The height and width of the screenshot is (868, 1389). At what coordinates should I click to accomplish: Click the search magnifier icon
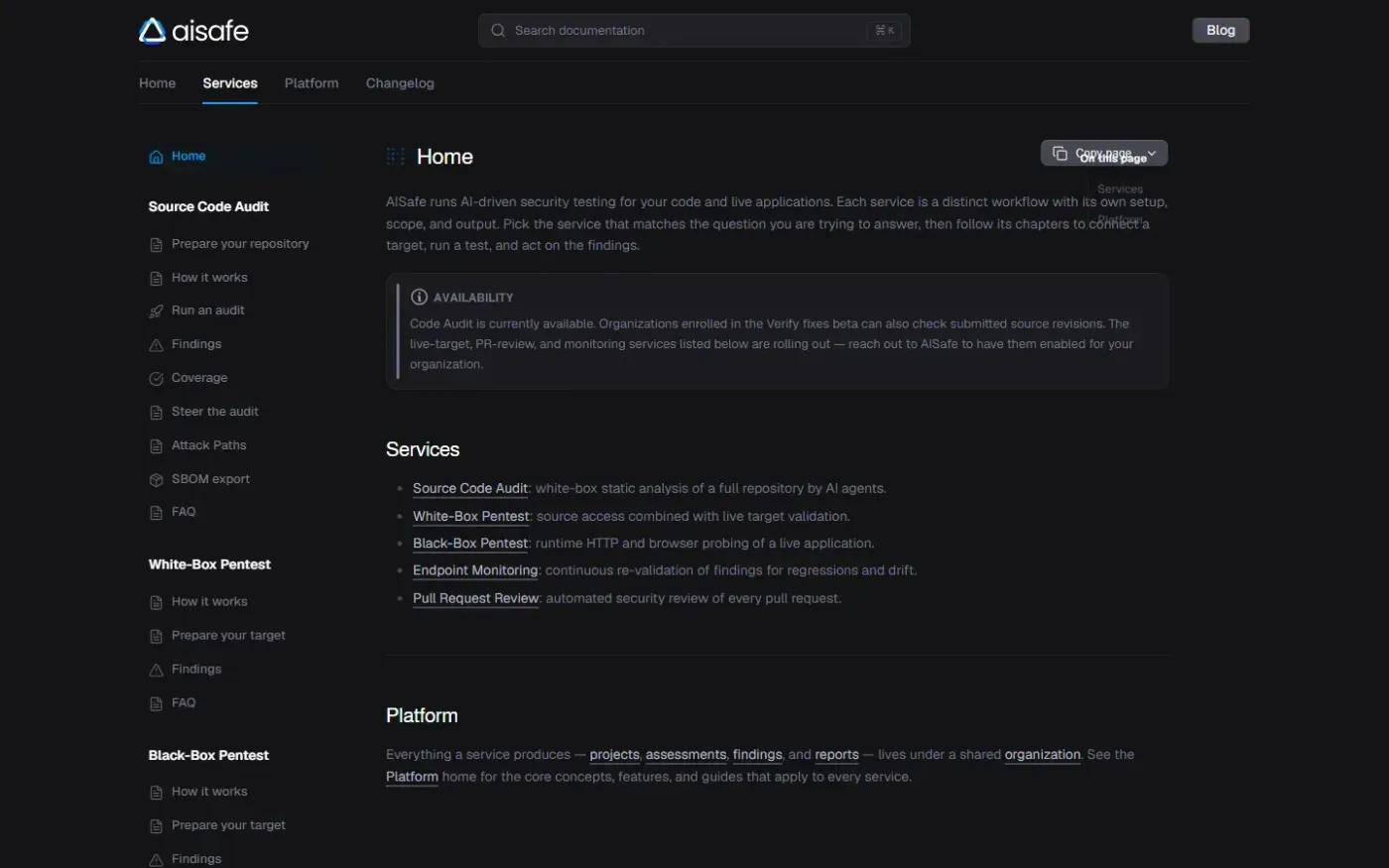(498, 31)
